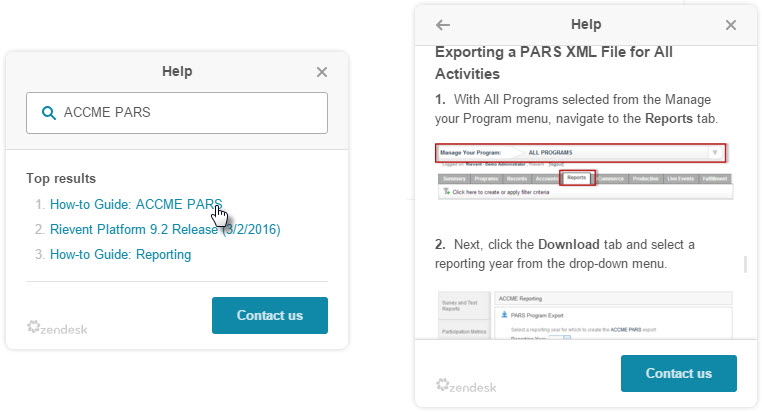Click the Exporting a PARS XML File heading
762x412 pixels.
[x=554, y=63]
